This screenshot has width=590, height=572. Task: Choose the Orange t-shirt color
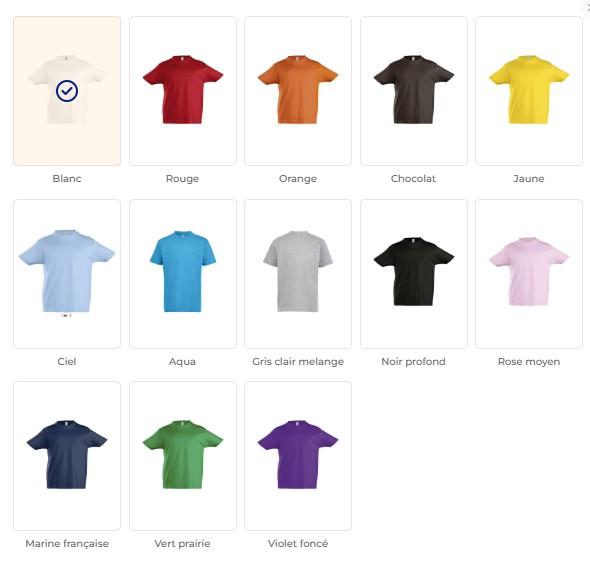(298, 91)
